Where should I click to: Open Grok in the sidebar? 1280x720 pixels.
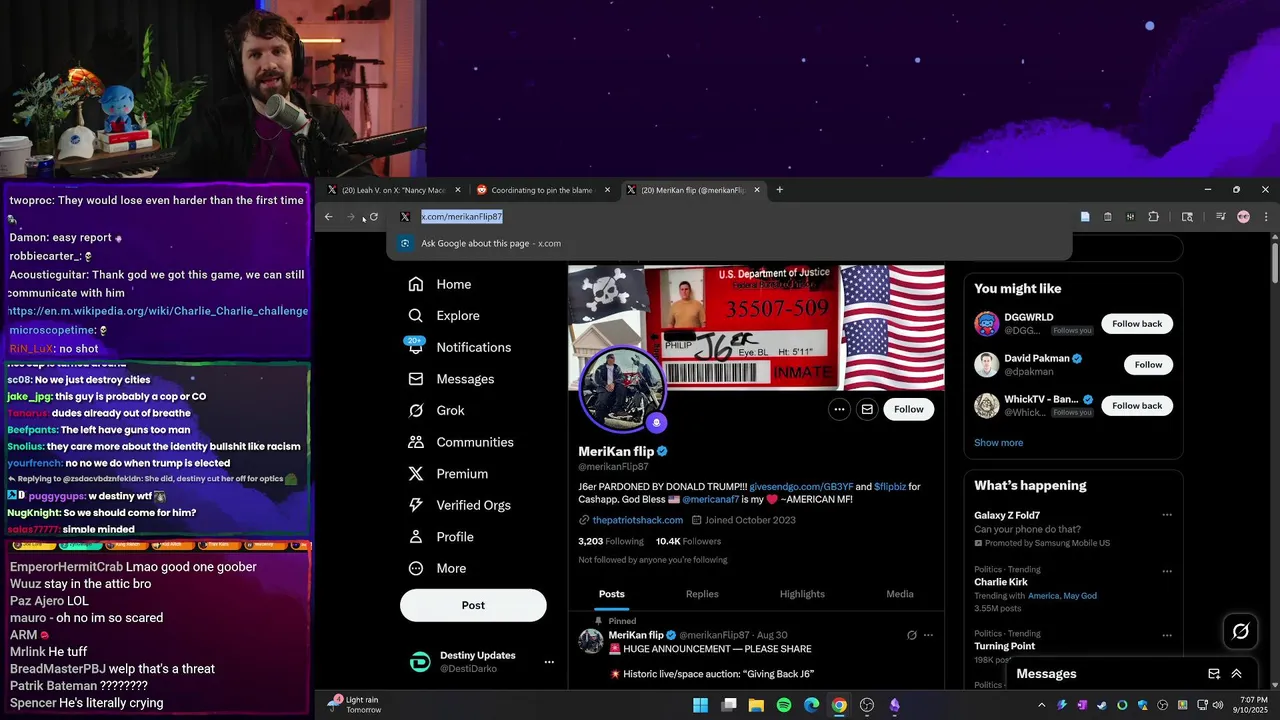[x=436, y=410]
